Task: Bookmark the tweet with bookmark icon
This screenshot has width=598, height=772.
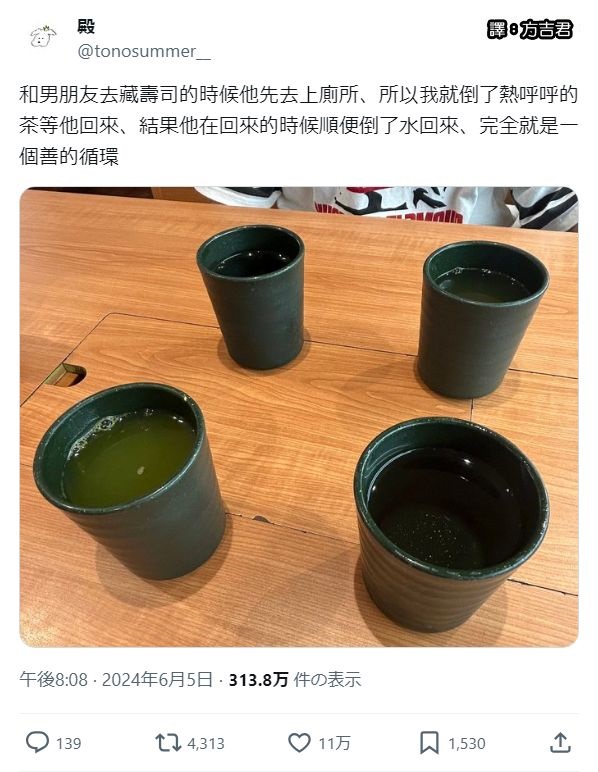Action: click(x=429, y=742)
